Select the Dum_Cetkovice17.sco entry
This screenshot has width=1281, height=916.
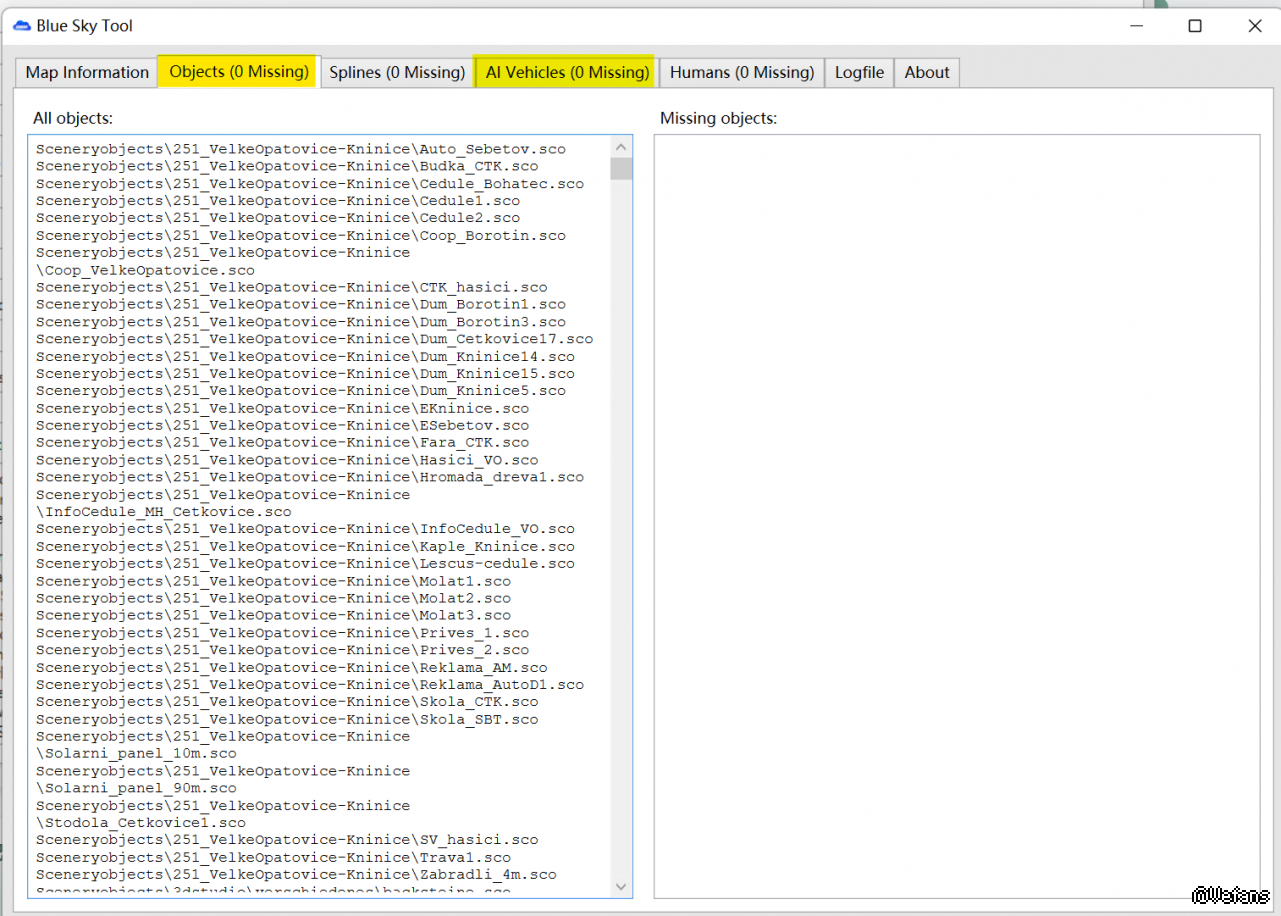point(314,339)
